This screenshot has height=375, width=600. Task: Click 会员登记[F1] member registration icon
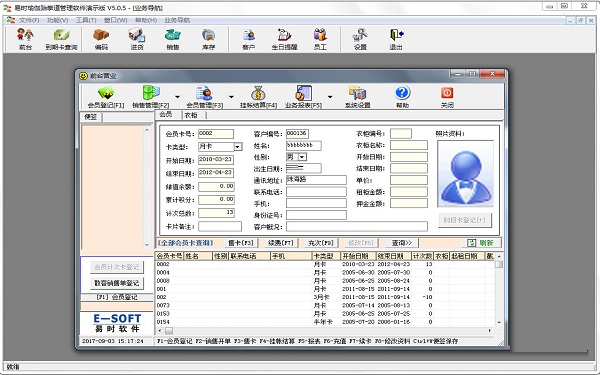point(106,97)
